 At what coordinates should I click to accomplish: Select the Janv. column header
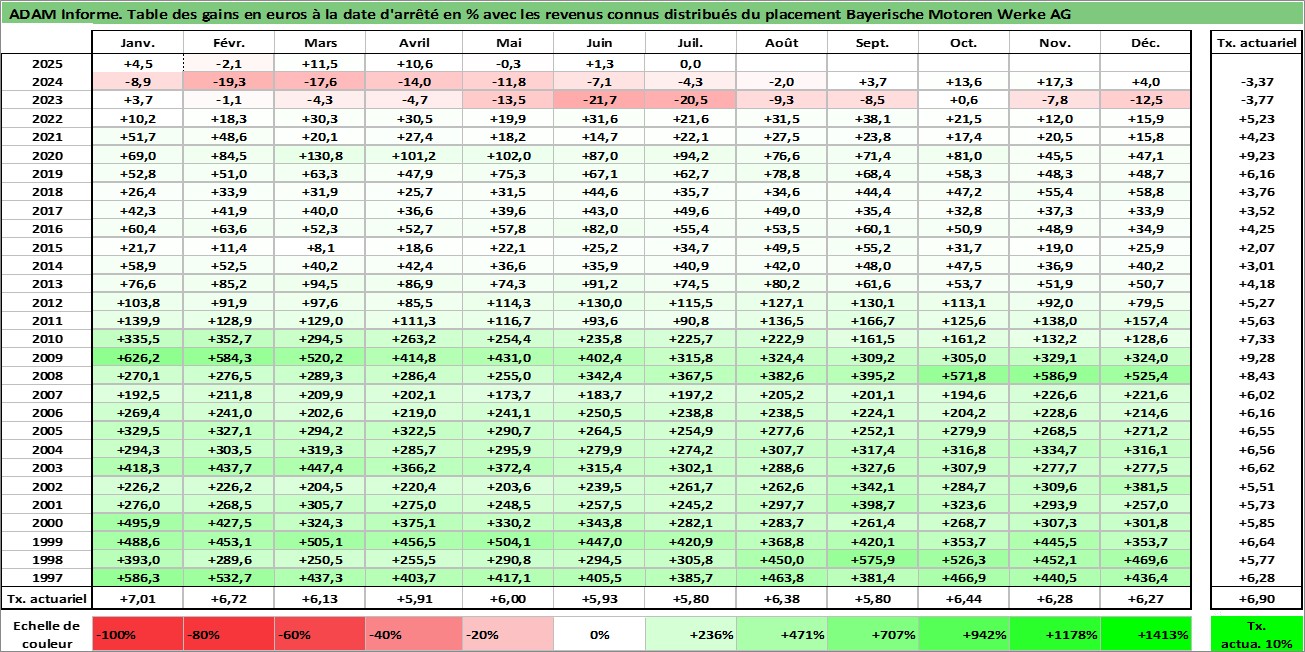click(138, 43)
